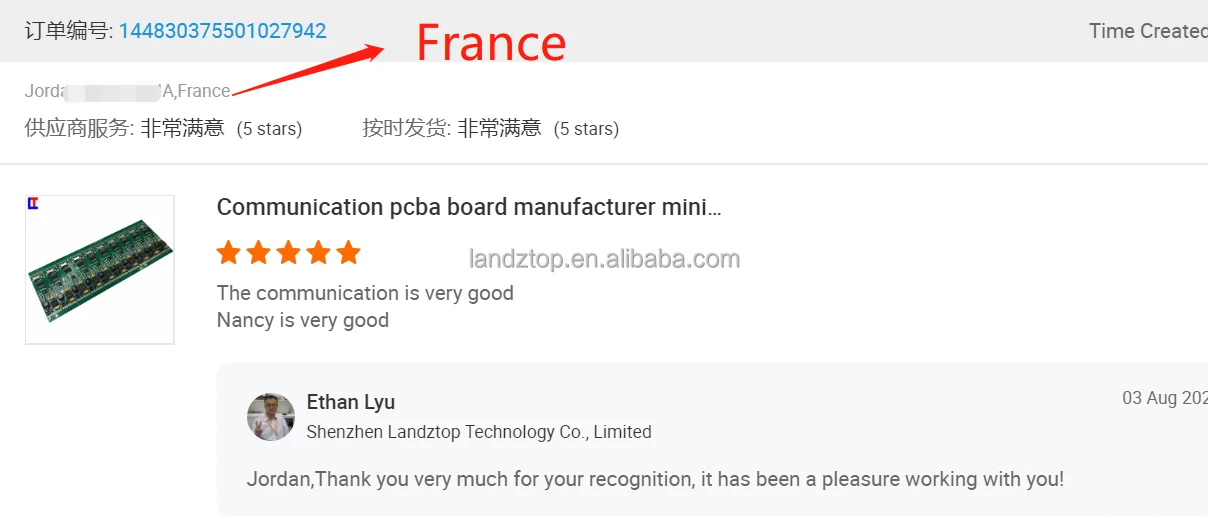Click the Ethan Lyu name

[351, 402]
